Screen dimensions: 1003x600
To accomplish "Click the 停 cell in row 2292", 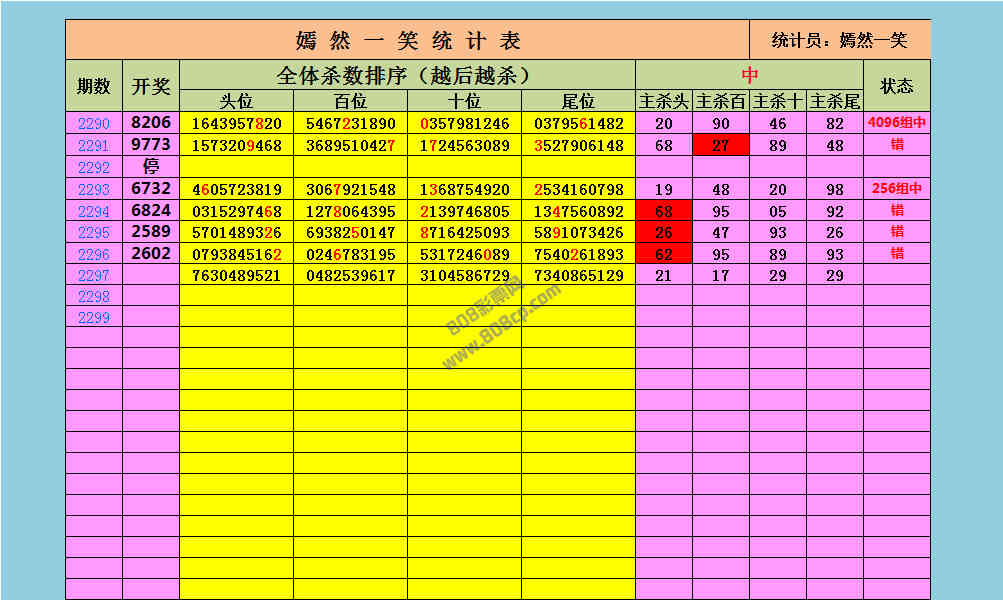I will (x=151, y=167).
